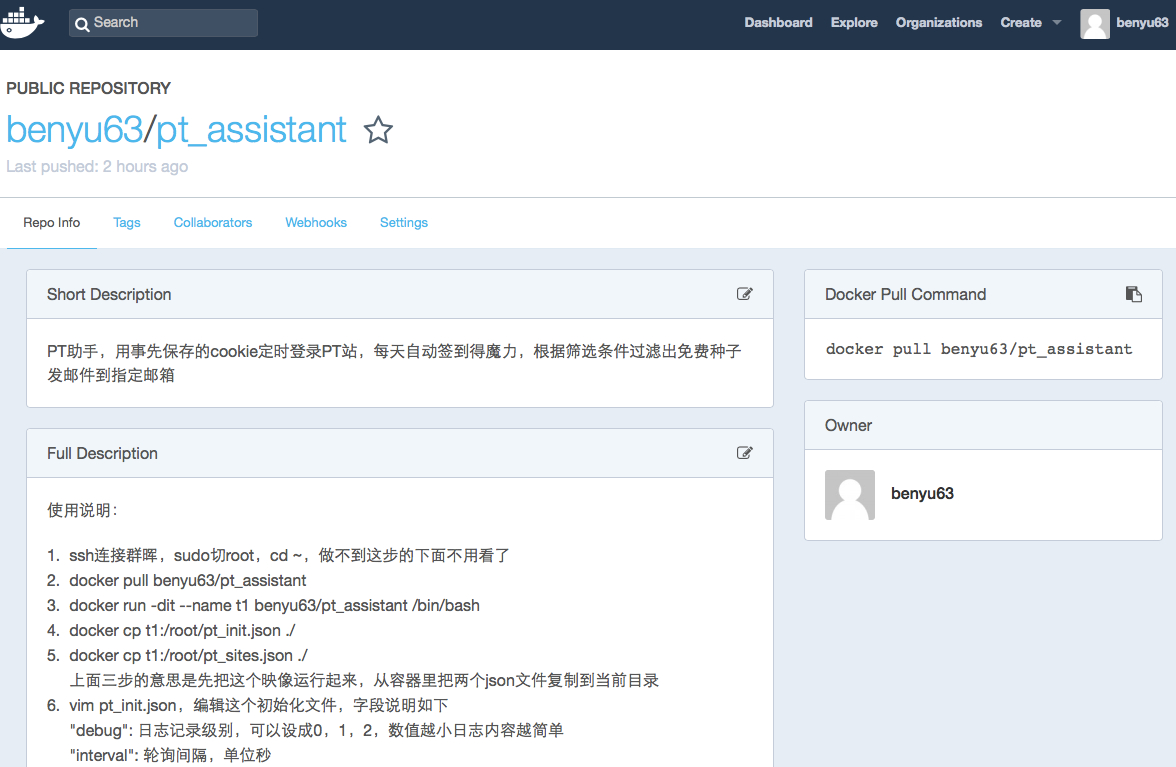Image resolution: width=1176 pixels, height=767 pixels.
Task: Open the Explore page
Action: (854, 22)
